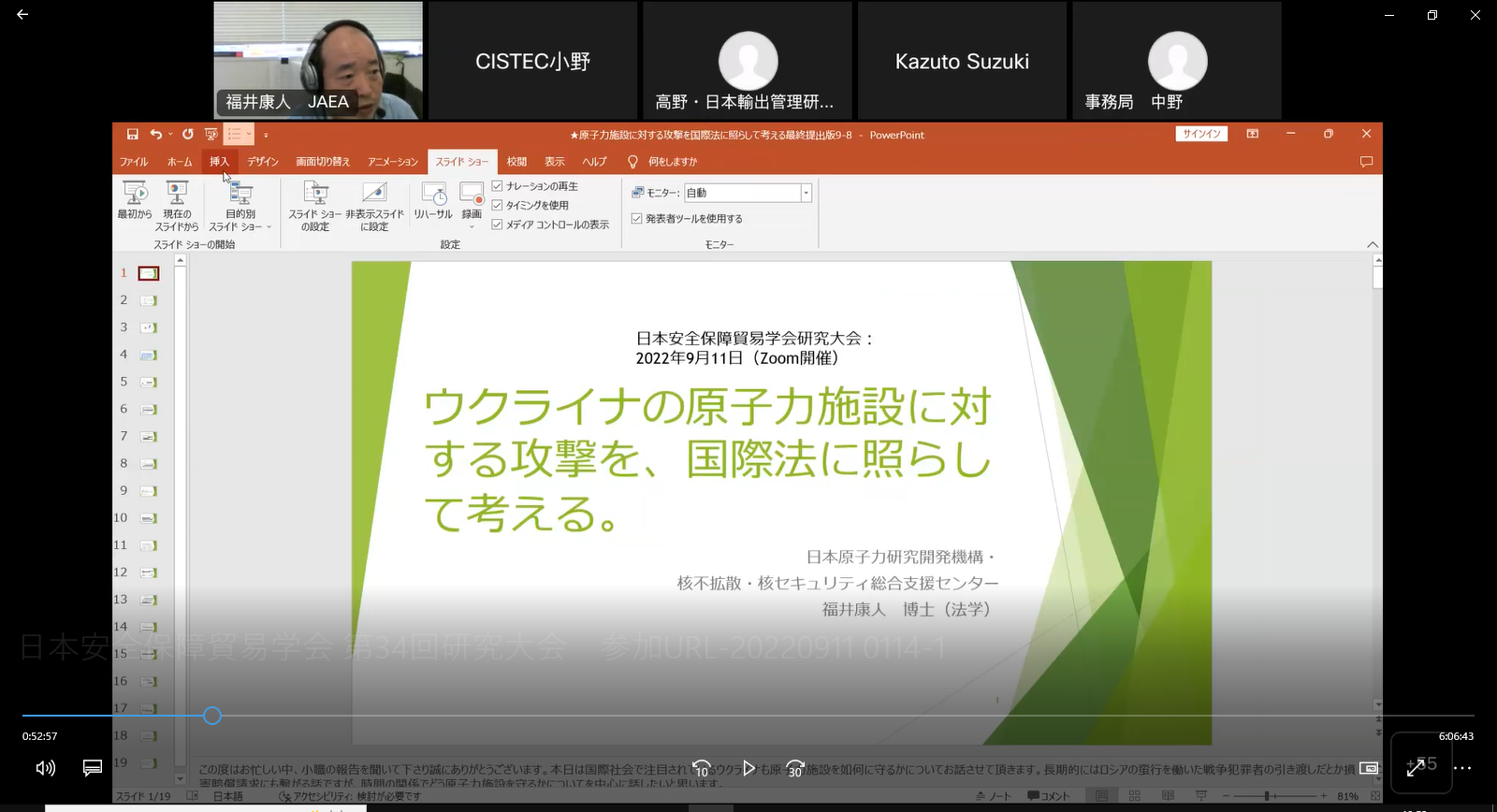This screenshot has height=812, width=1497.
Task: Toggle the Play Narrations checkbox (ナレーションの再生)
Action: [x=498, y=186]
